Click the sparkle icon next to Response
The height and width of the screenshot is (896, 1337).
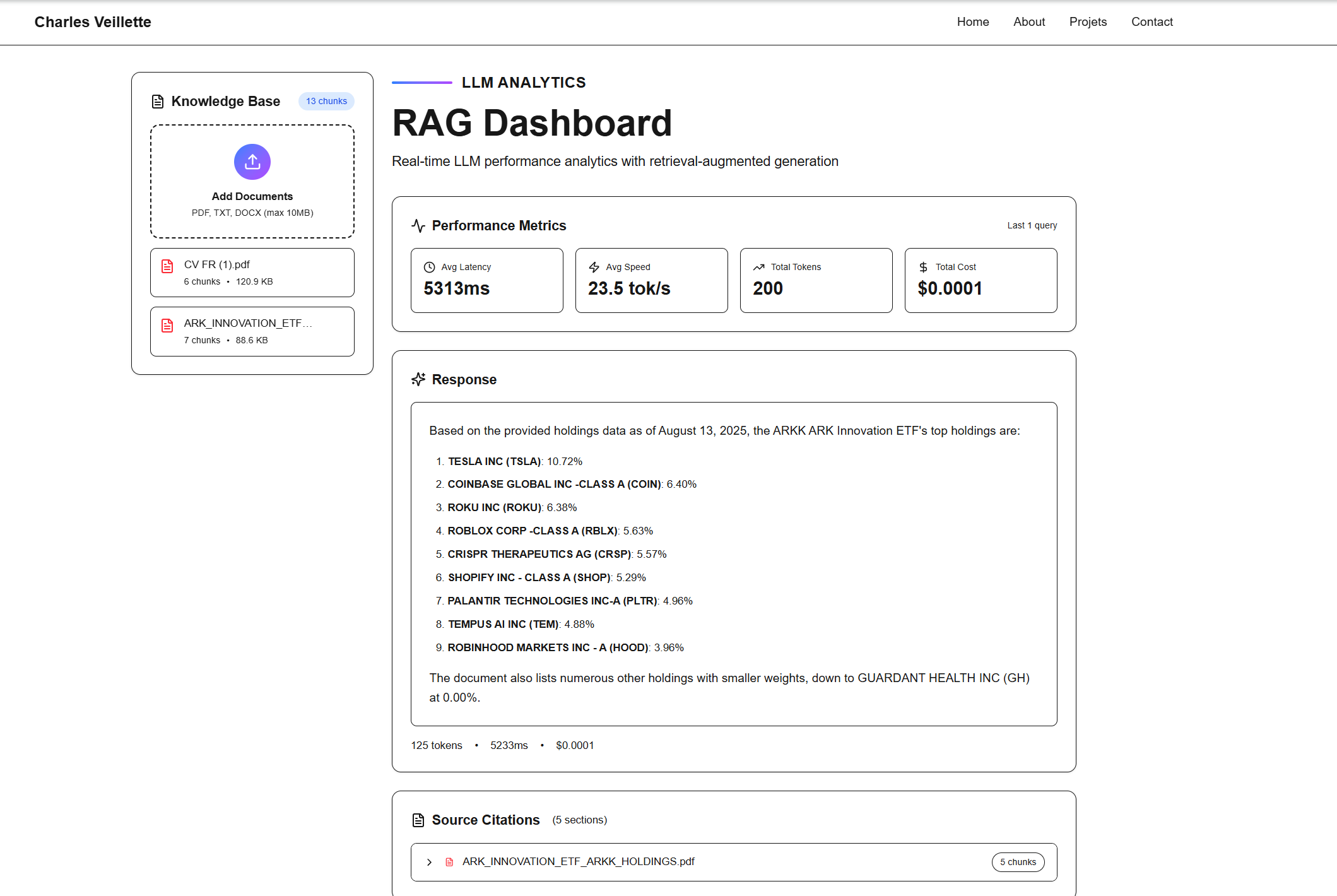coord(418,379)
